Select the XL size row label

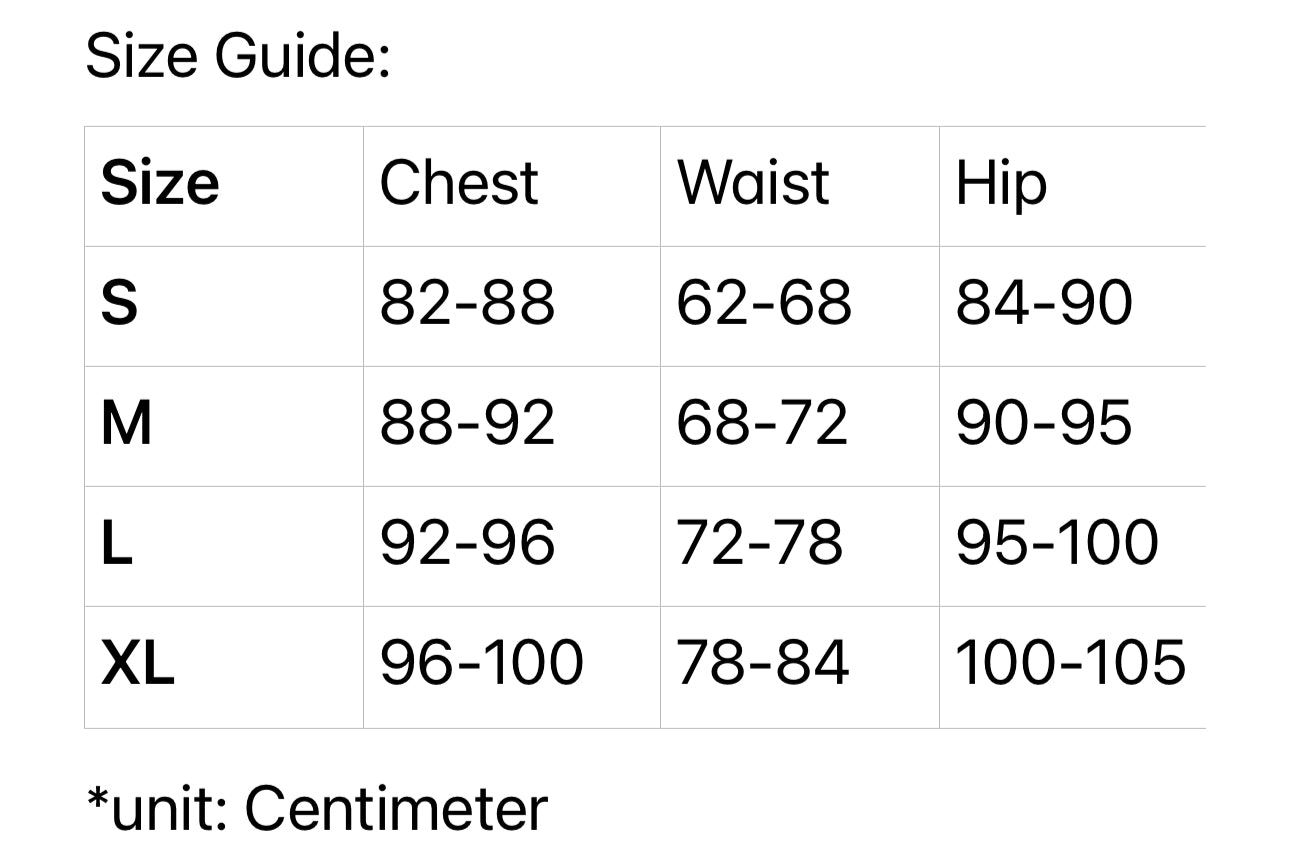[138, 663]
